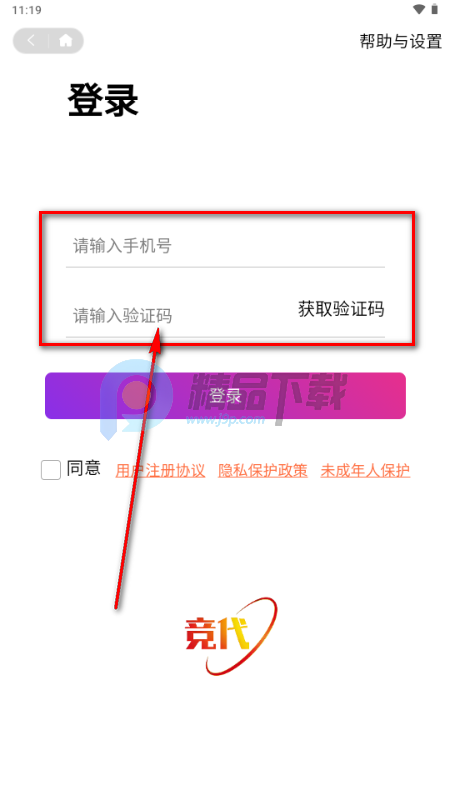Focus the 请输入验证码 code field
The height and width of the screenshot is (800, 450).
pos(179,316)
